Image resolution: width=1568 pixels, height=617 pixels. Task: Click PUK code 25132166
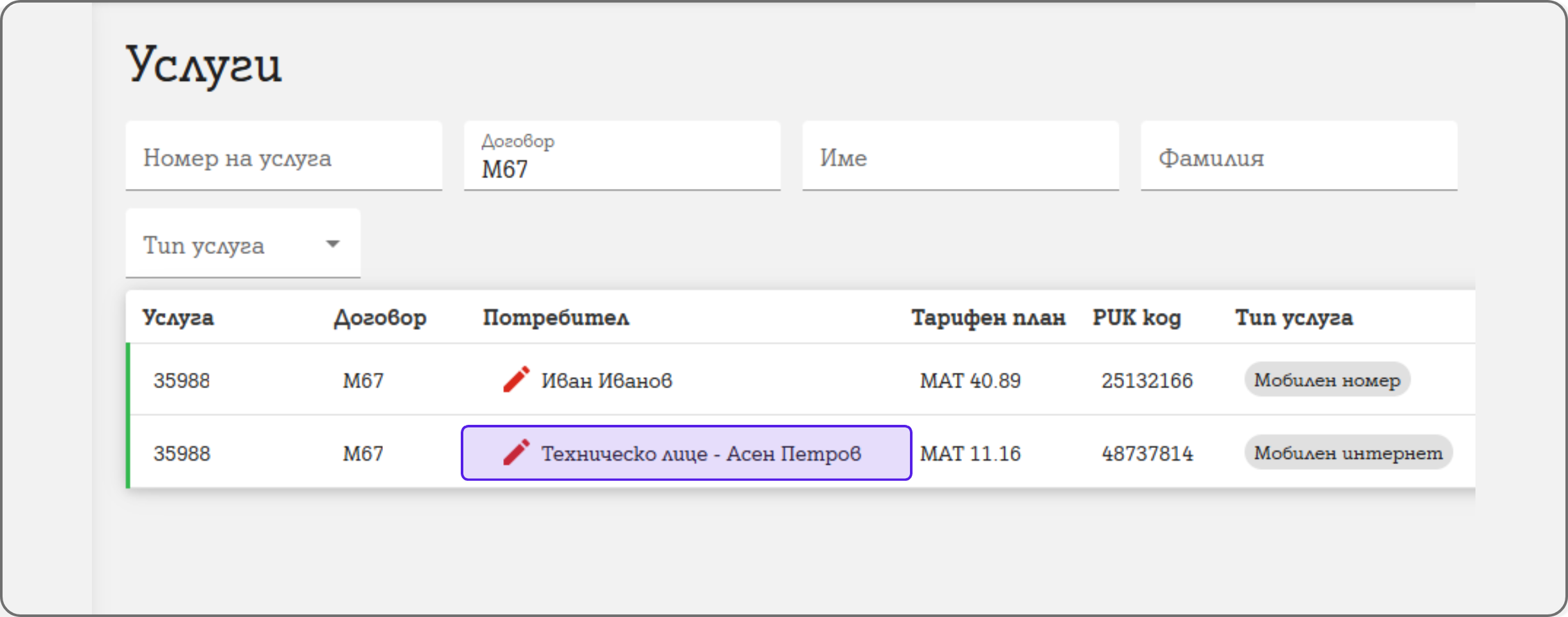[x=1147, y=380]
